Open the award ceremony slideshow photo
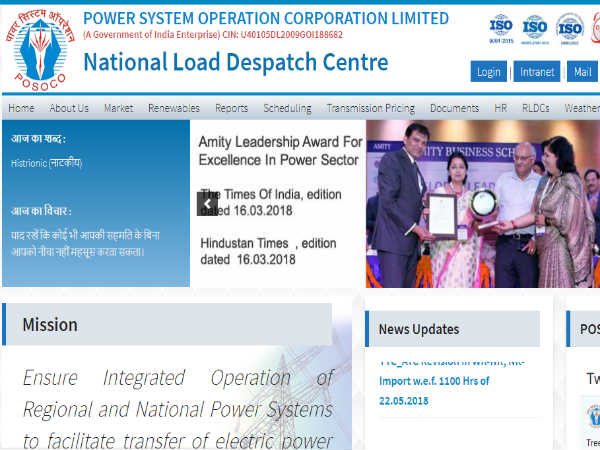The height and width of the screenshot is (450, 600). [x=482, y=204]
